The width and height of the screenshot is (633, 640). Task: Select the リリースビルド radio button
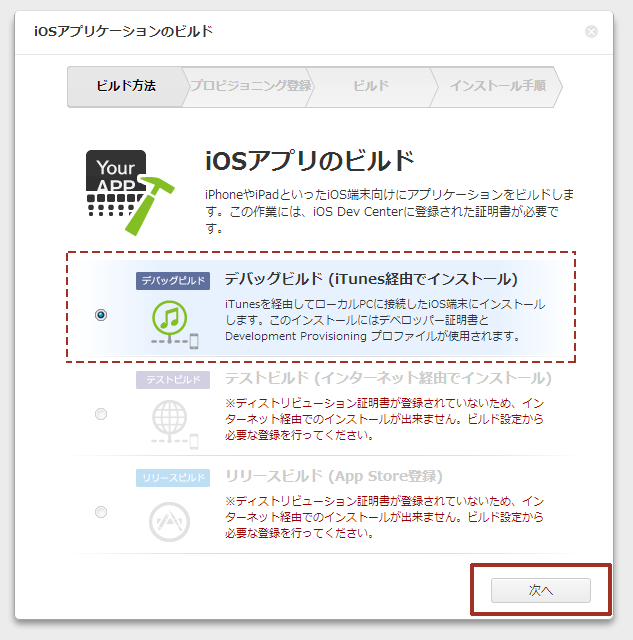101,512
